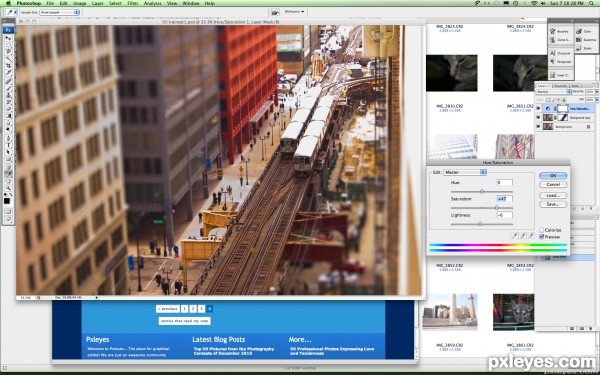This screenshot has width=600, height=375.
Task: Click the Hue slider handle
Action: click(482, 191)
